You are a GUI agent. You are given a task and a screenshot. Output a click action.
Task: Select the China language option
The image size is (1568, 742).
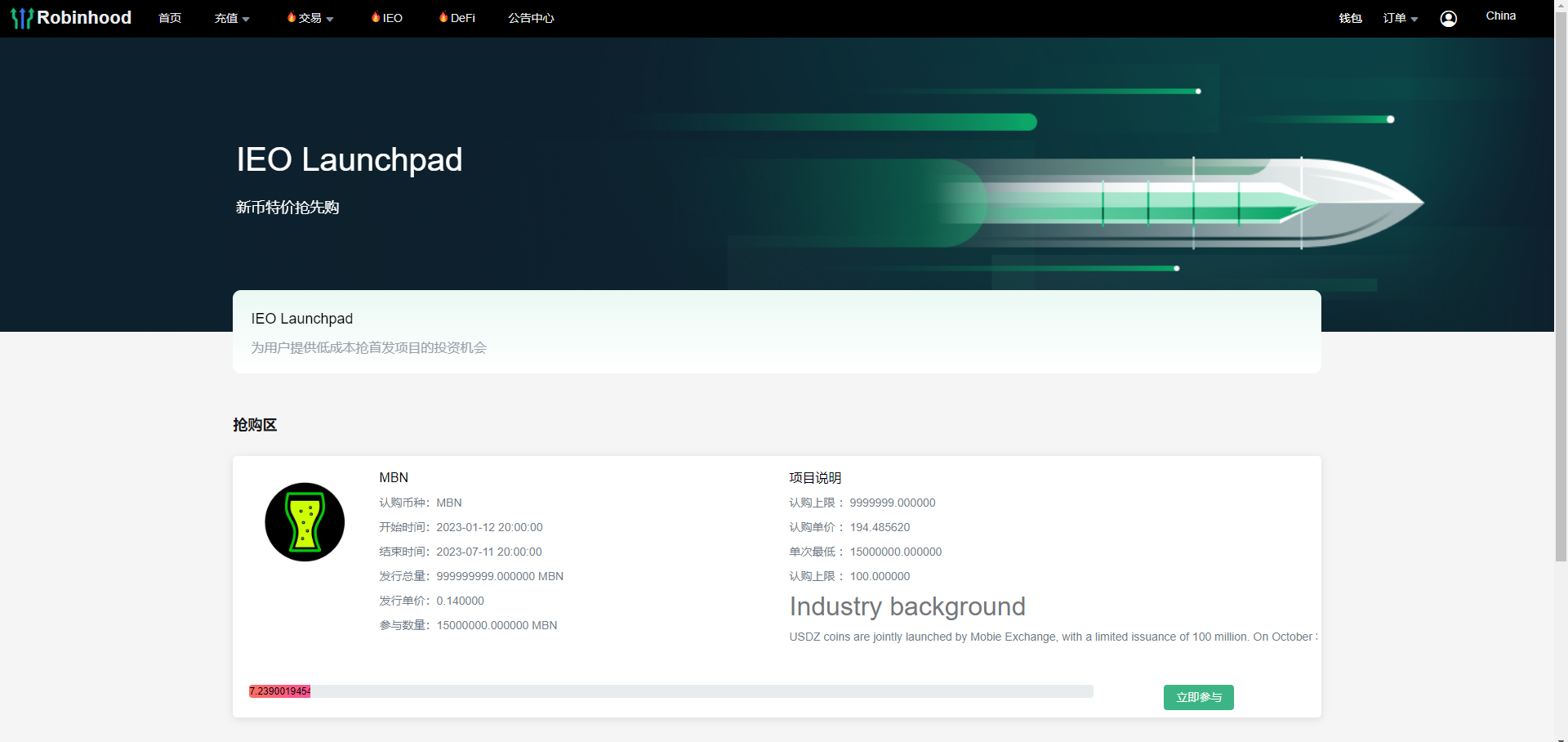point(1500,16)
